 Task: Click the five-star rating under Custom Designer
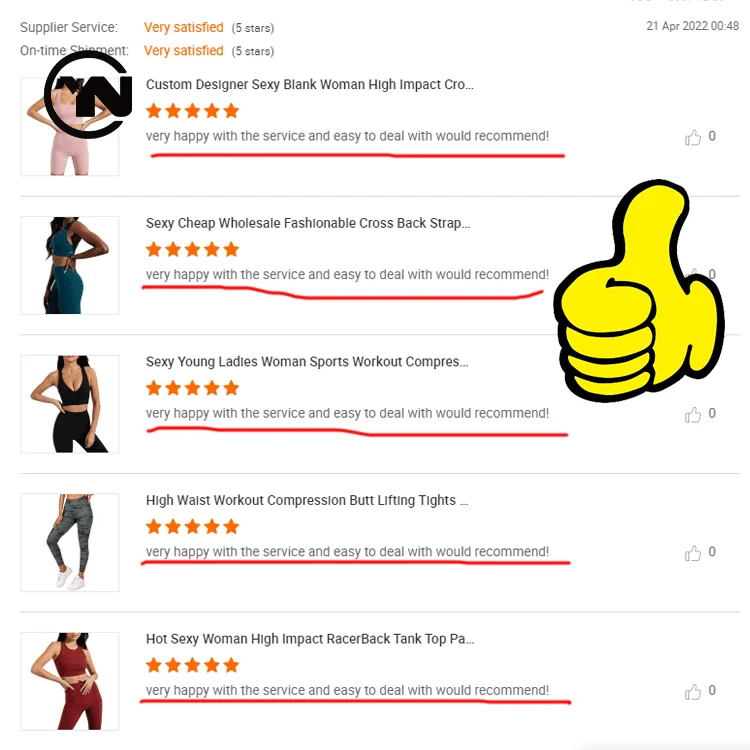[x=192, y=111]
